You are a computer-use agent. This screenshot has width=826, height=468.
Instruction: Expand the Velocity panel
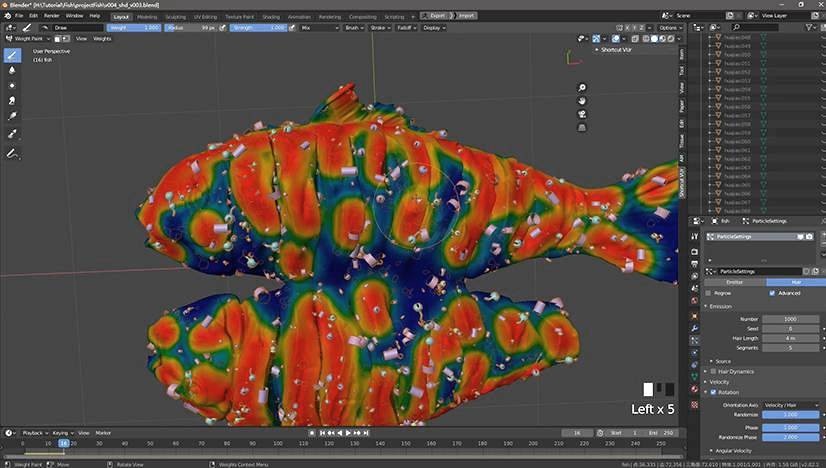[717, 382]
